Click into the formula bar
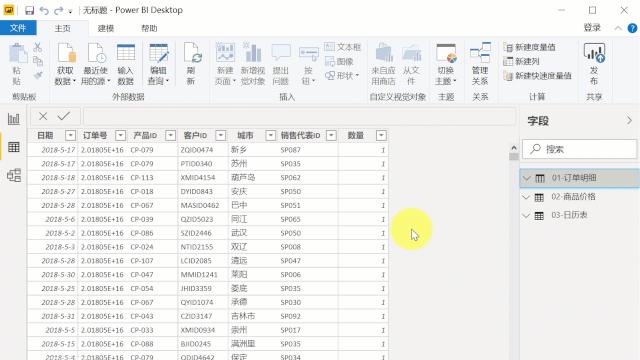640x360 pixels. [299, 117]
